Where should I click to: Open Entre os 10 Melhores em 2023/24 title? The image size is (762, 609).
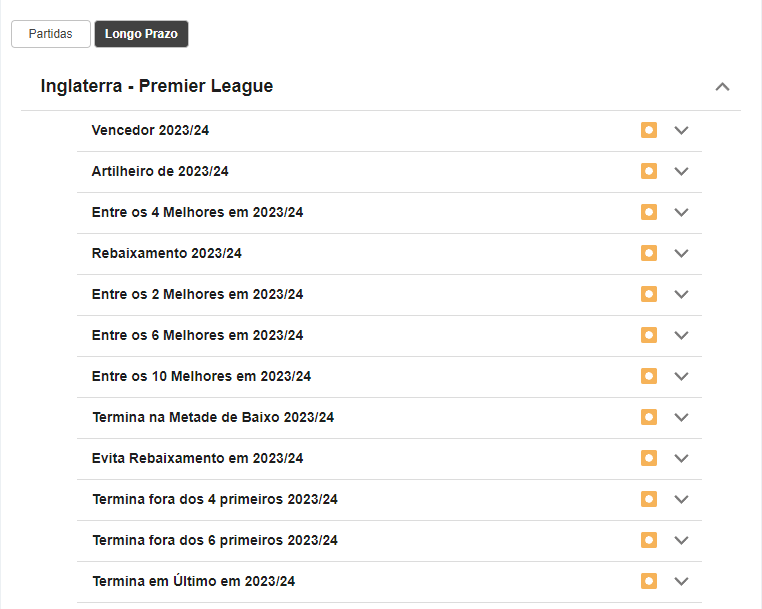pos(201,376)
